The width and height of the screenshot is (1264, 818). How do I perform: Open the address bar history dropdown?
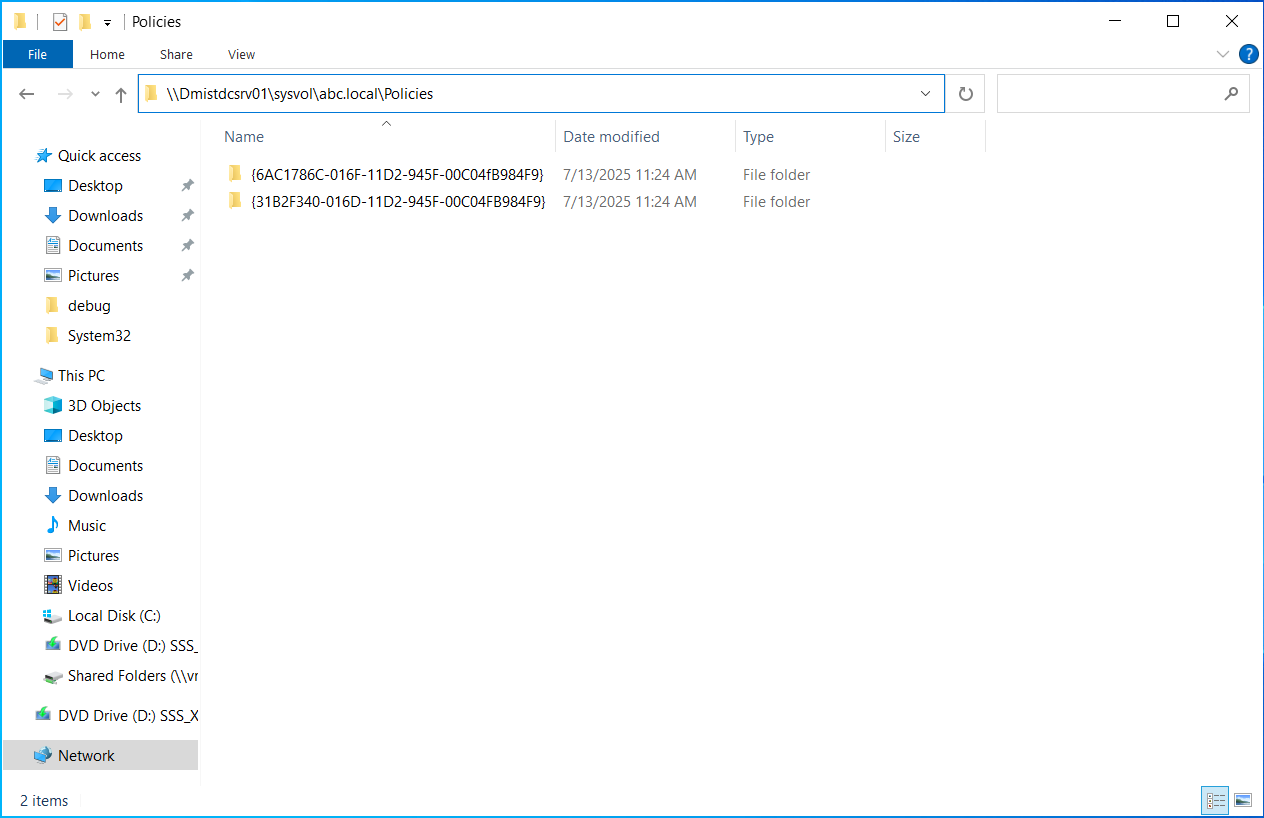point(926,94)
